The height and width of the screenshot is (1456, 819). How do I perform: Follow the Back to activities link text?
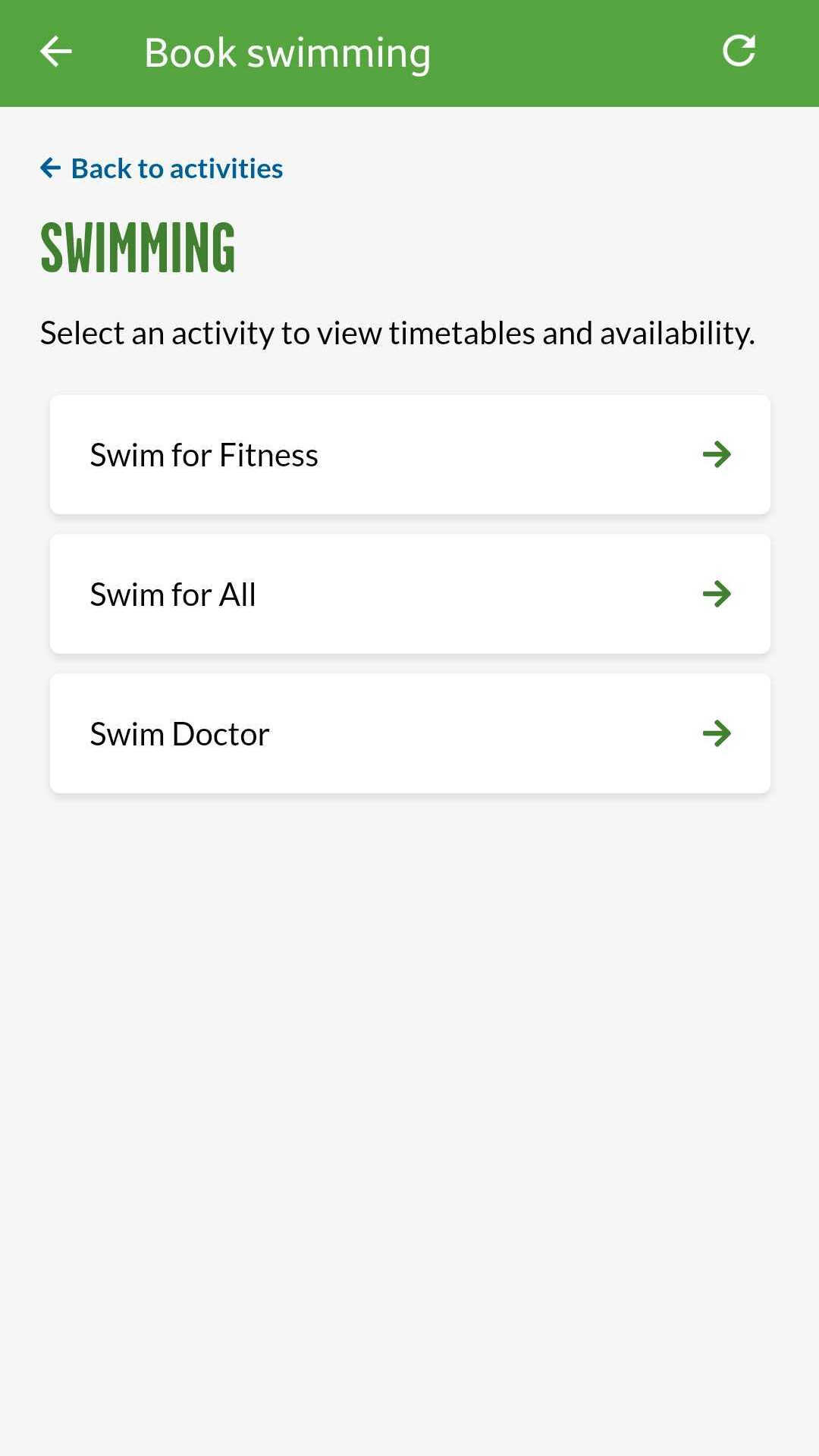pos(177,168)
